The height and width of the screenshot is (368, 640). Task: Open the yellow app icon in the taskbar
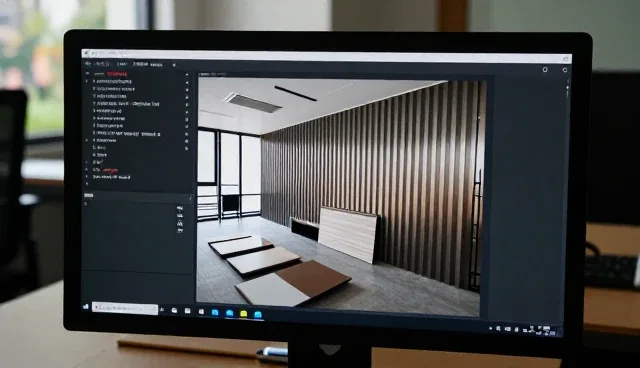pyautogui.click(x=244, y=313)
